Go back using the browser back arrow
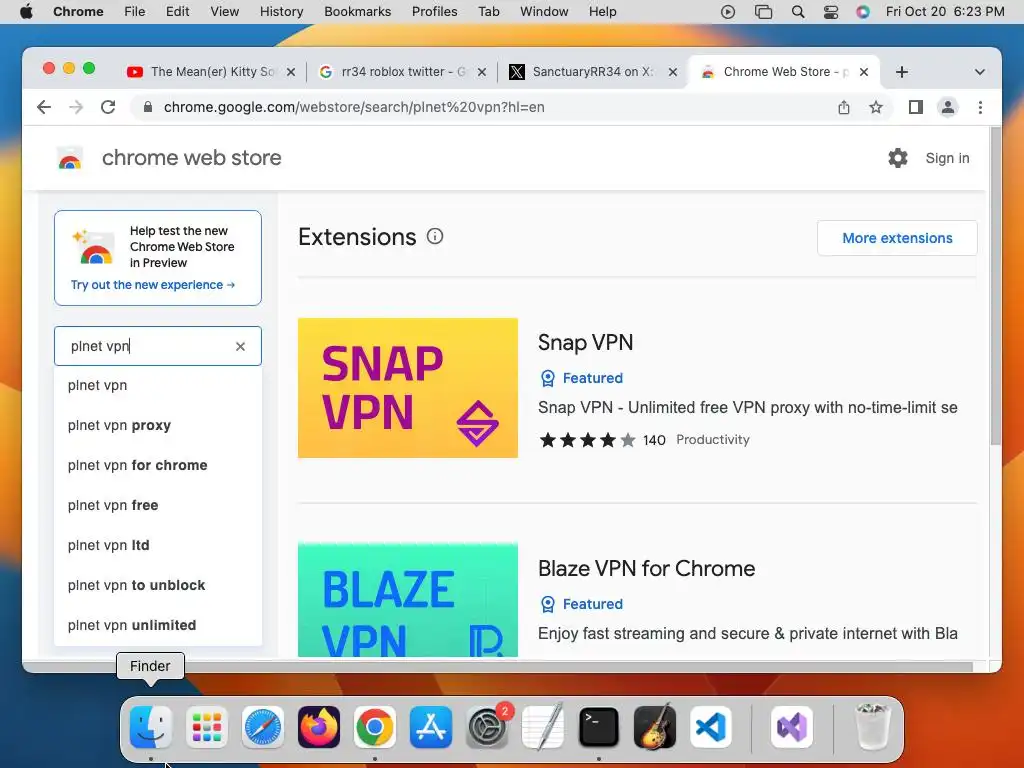Screen dimensions: 1024x768 coord(44,107)
